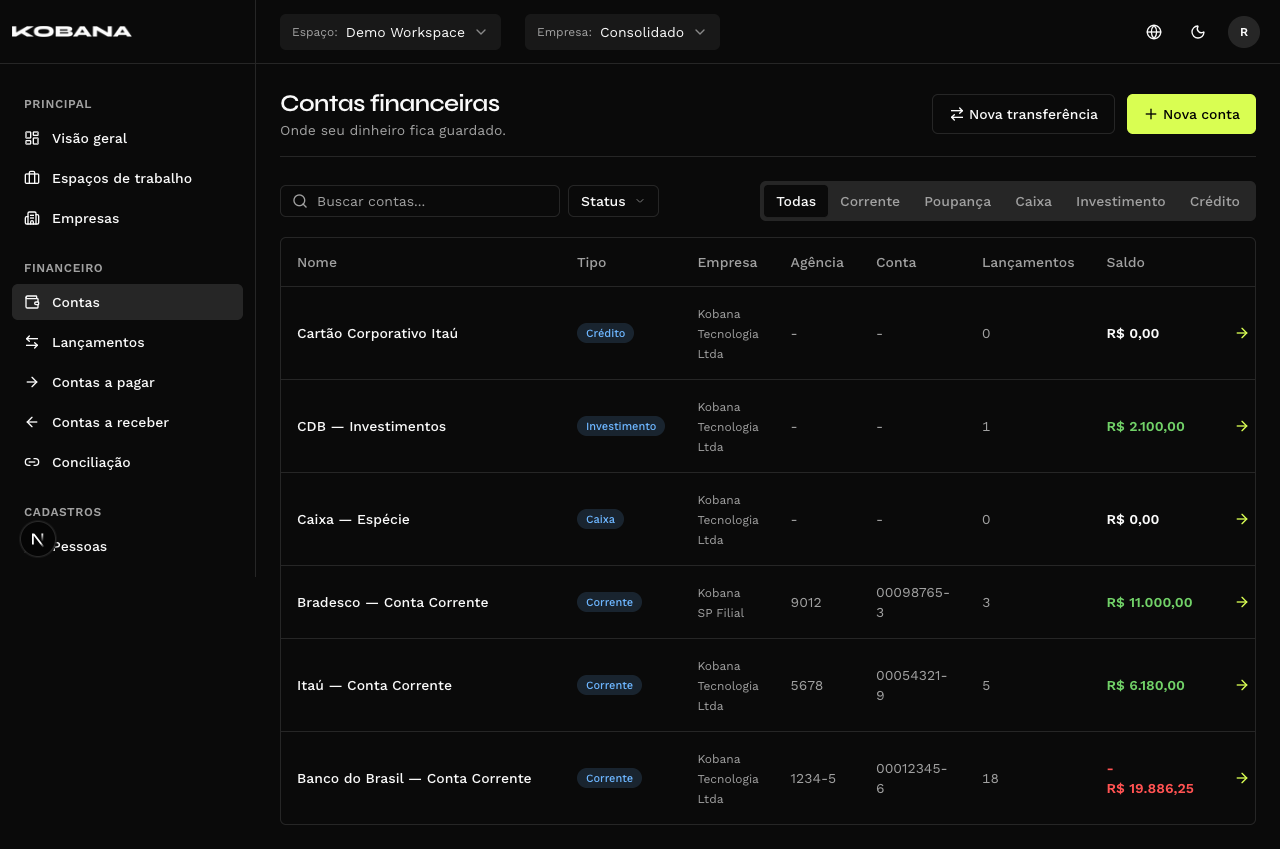Viewport: 1280px width, 849px height.
Task: Open Contas a receber
Action: click(x=127, y=422)
